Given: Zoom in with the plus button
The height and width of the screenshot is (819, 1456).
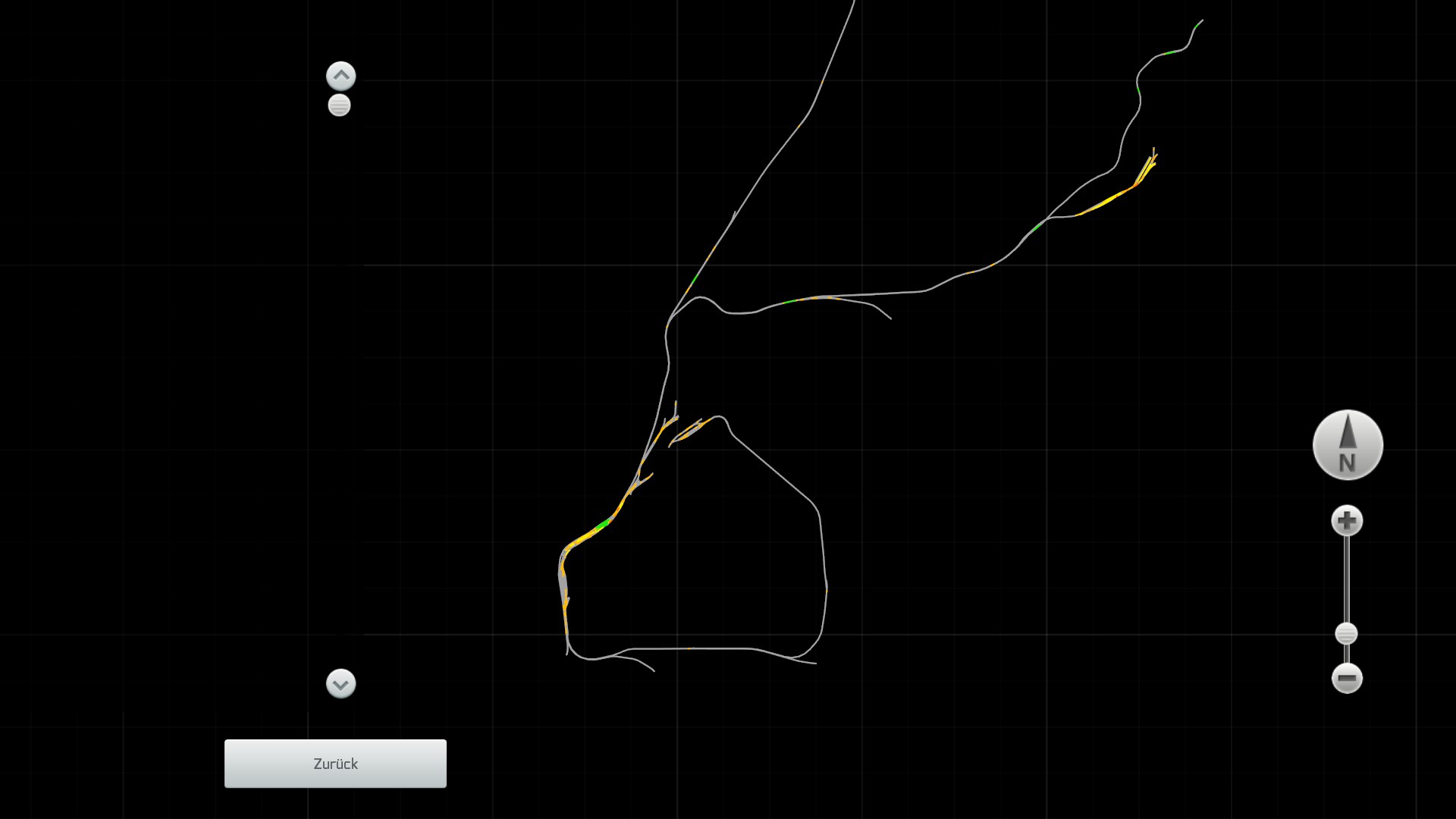Looking at the screenshot, I should (x=1347, y=521).
